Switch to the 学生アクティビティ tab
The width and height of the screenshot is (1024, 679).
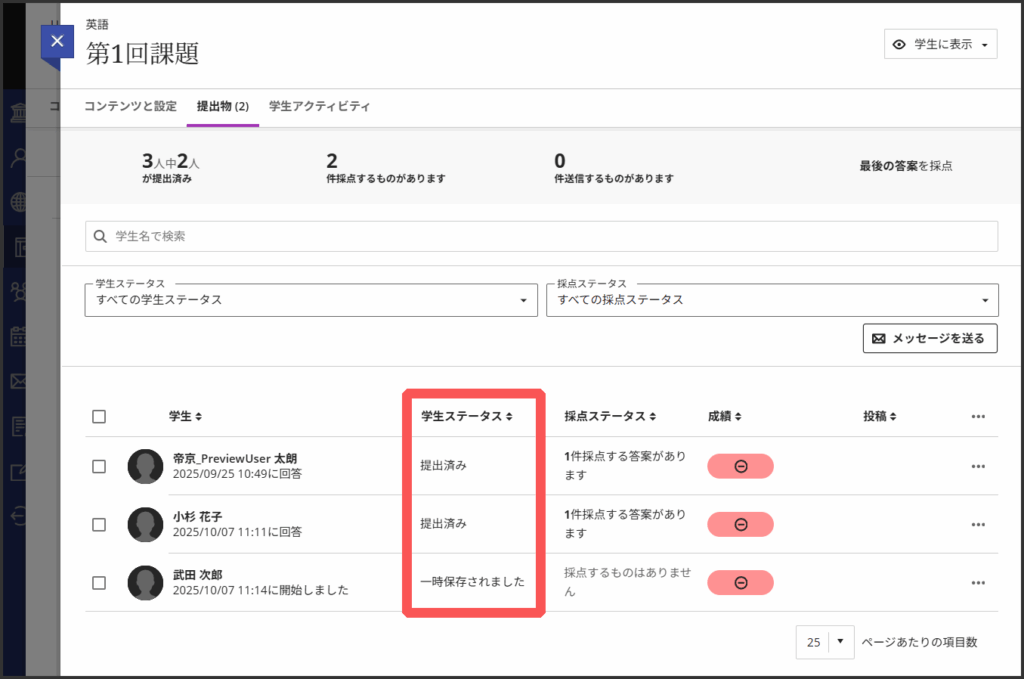tap(319, 106)
